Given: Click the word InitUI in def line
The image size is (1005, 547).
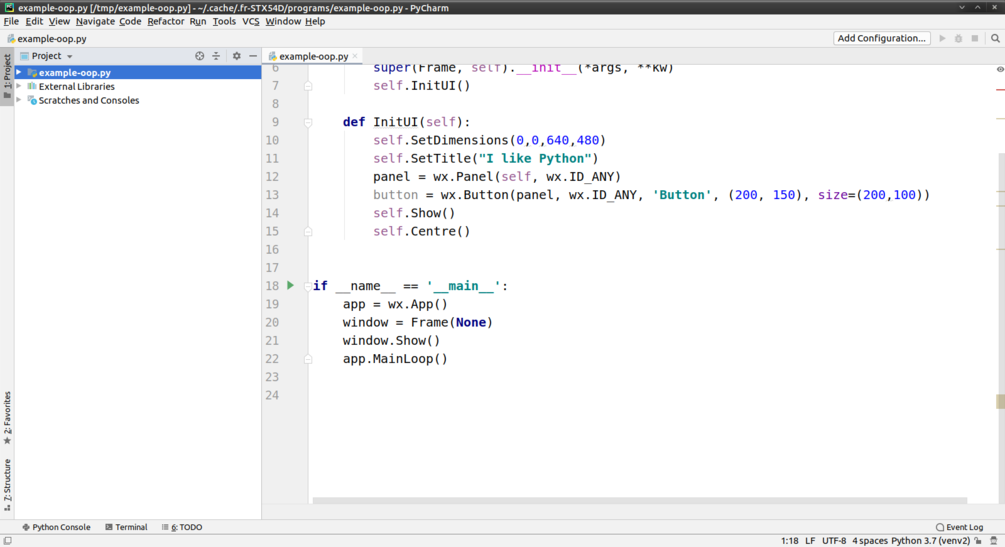Looking at the screenshot, I should coord(395,122).
